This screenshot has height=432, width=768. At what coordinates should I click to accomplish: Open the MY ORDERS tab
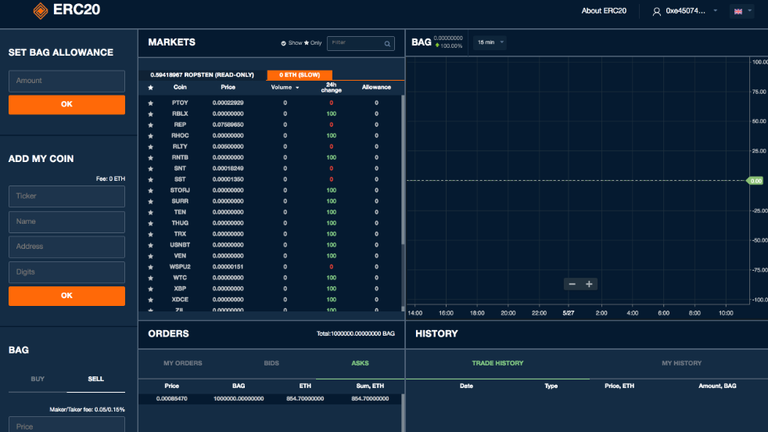click(x=183, y=363)
